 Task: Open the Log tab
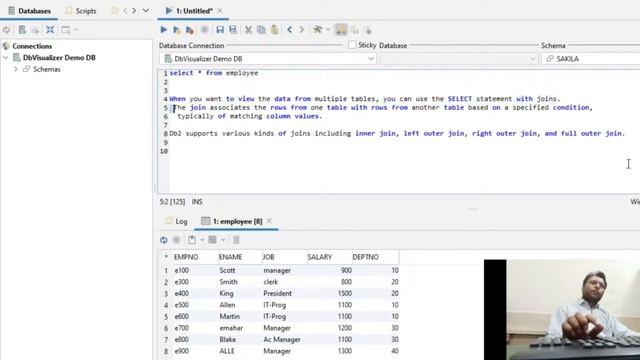point(177,221)
